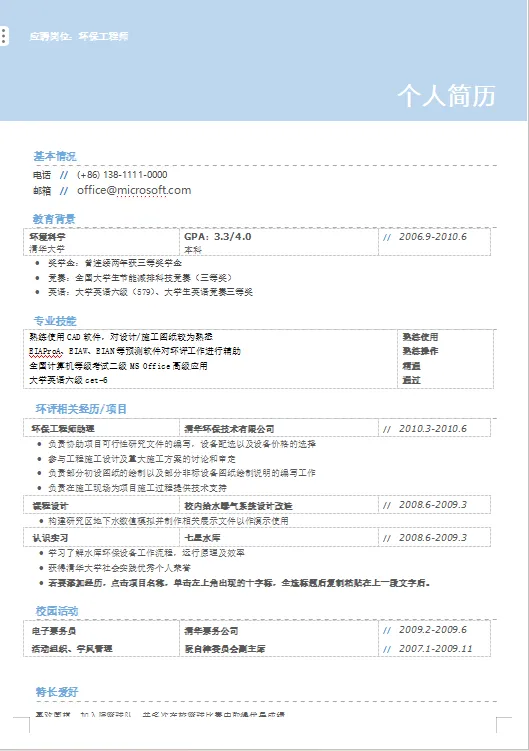Click the skills row starting with EIAProA
The width and height of the screenshot is (529, 751).
point(135,351)
